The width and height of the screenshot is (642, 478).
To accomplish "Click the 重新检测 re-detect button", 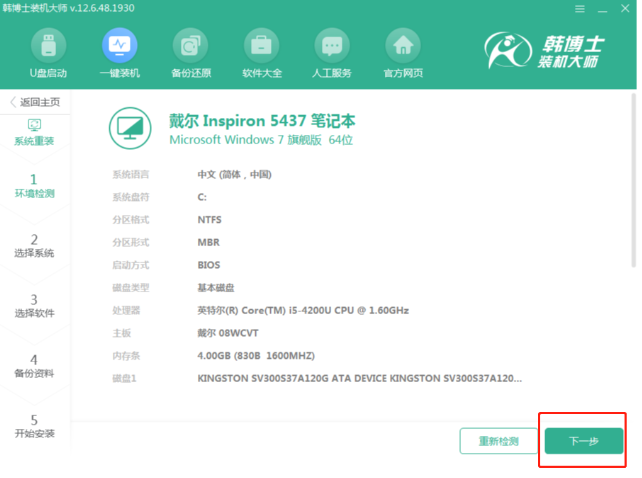I will pos(499,441).
